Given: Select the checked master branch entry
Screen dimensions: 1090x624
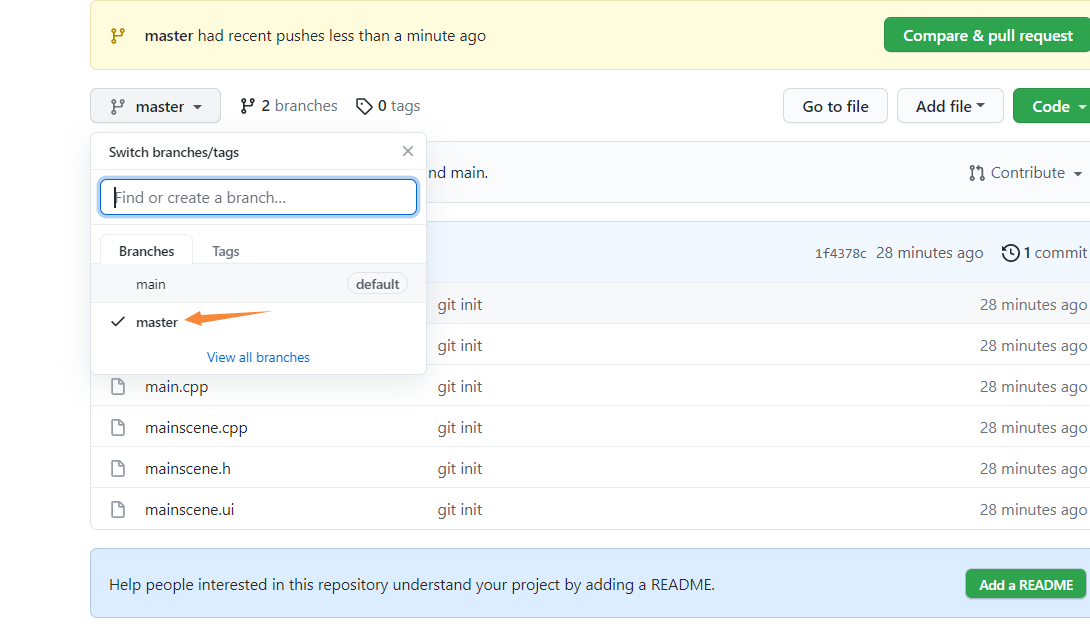Looking at the screenshot, I should pyautogui.click(x=258, y=322).
